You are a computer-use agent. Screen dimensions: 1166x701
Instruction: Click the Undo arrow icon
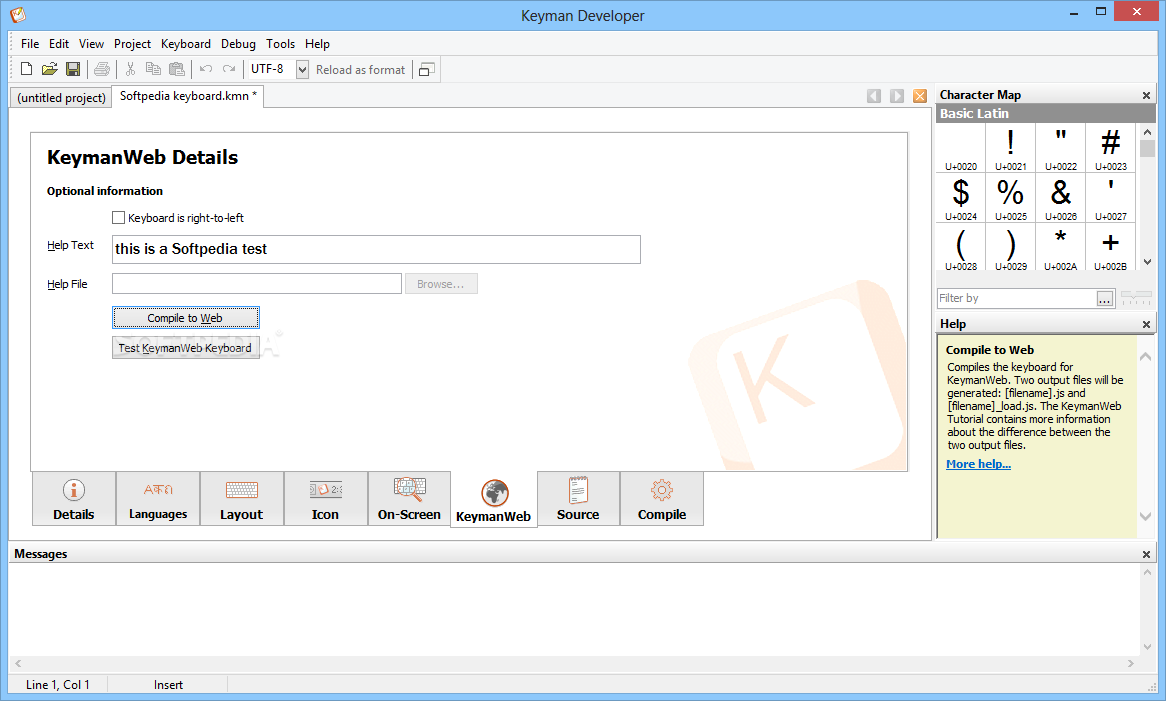[206, 69]
